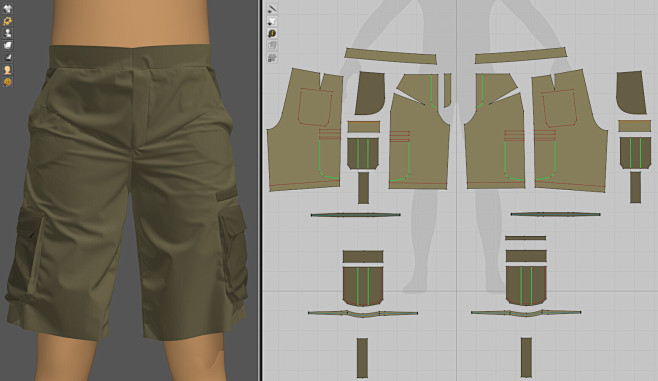Toggle seam line display icon in 2D window
This screenshot has height=381, width=658.
pyautogui.click(x=272, y=9)
